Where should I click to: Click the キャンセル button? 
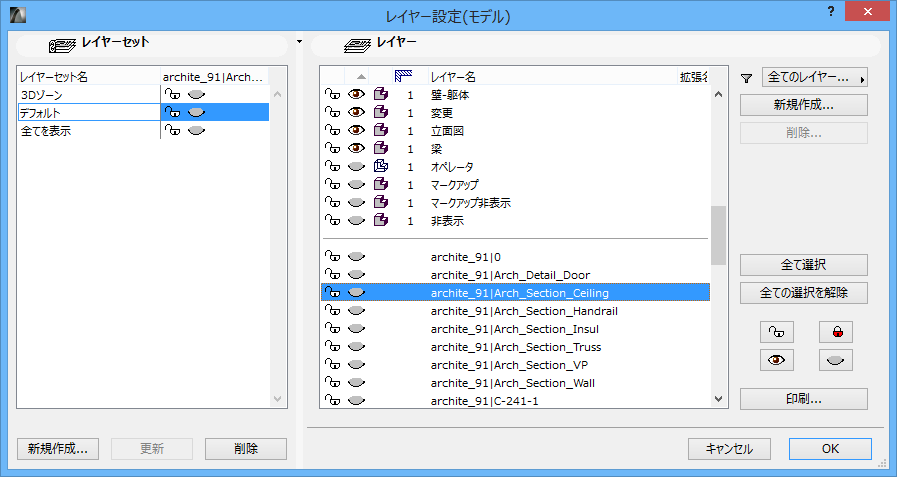click(x=729, y=449)
